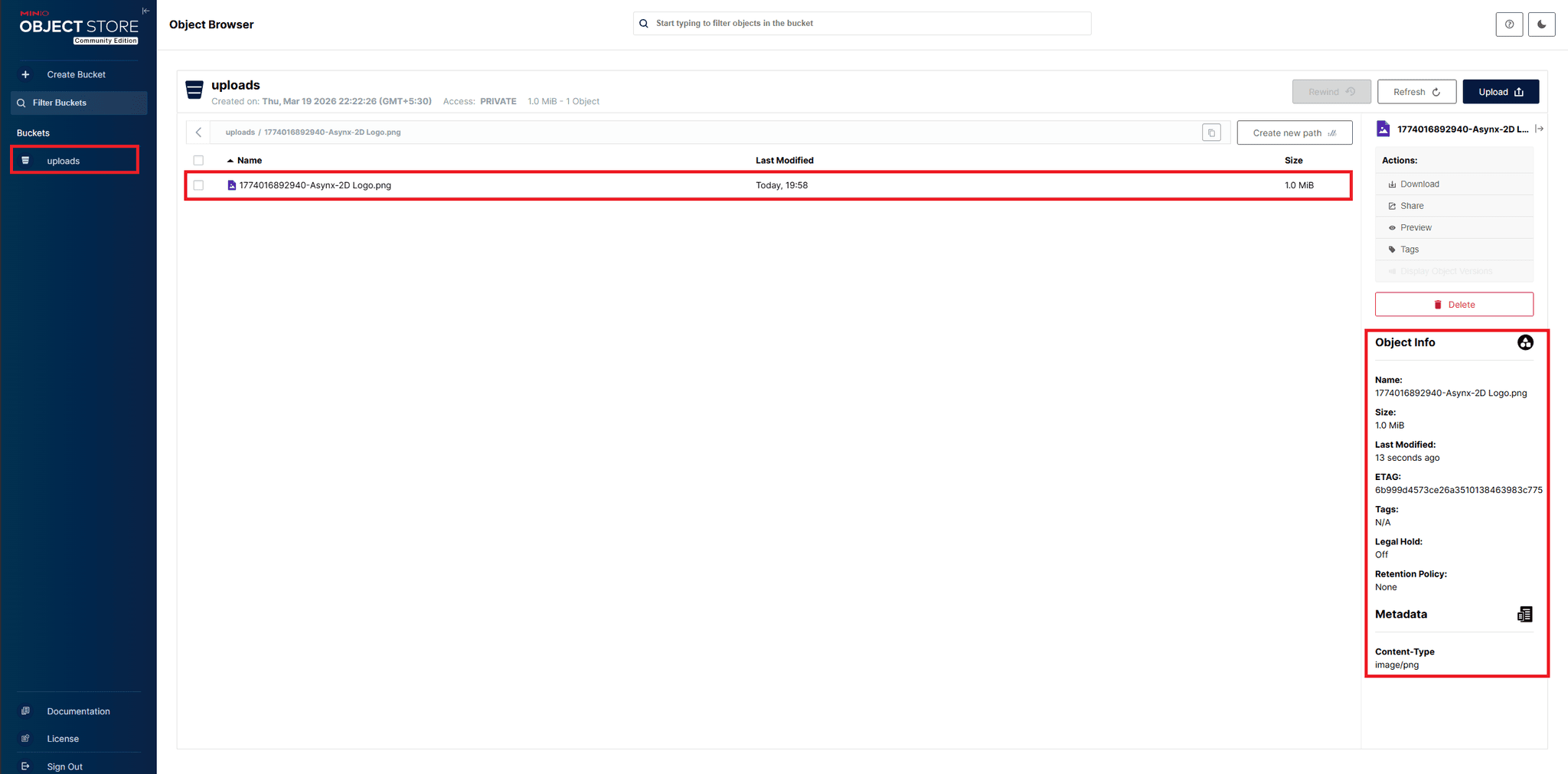The width and height of the screenshot is (1568, 774).
Task: Click the file icon in details panel header
Action: click(x=1383, y=129)
